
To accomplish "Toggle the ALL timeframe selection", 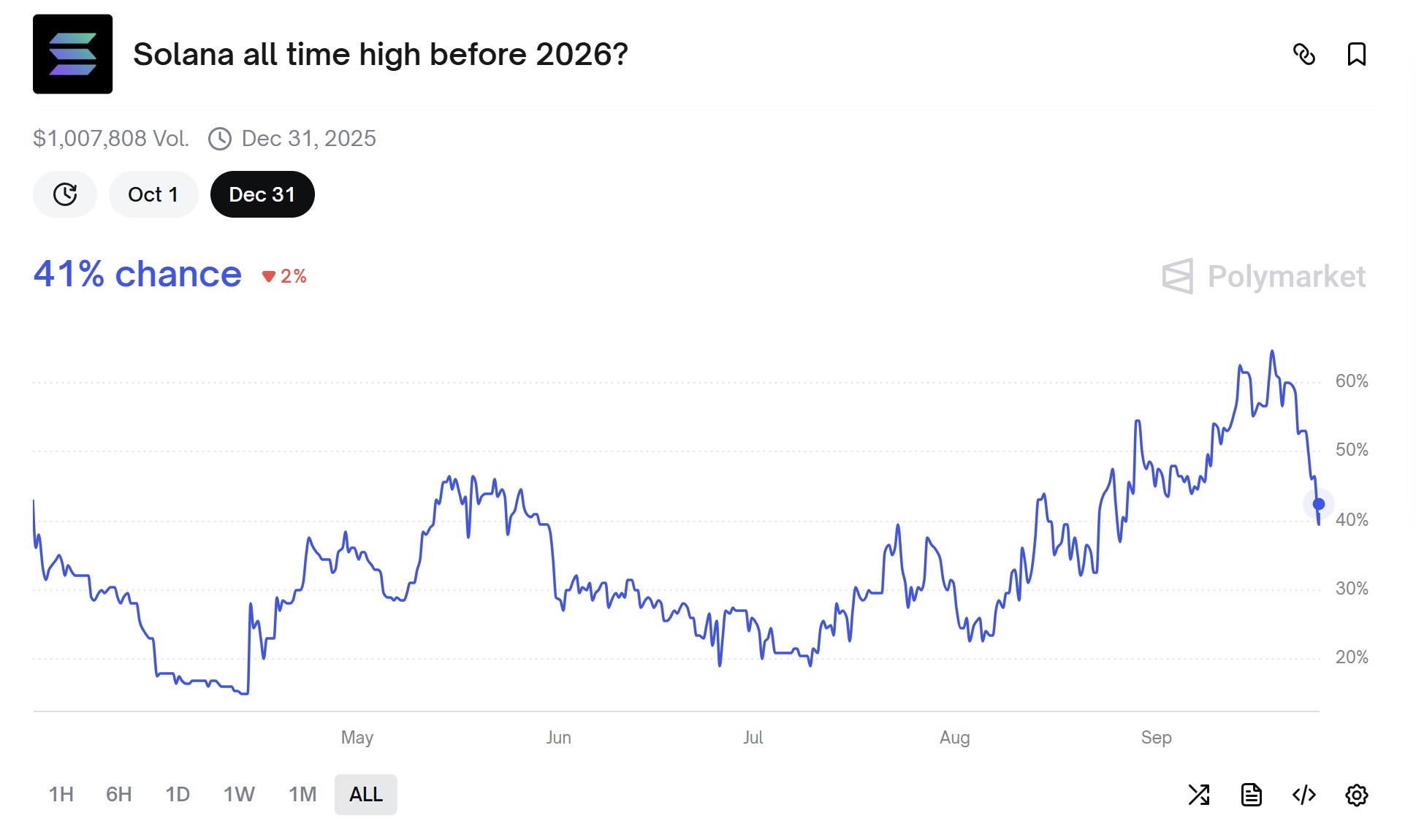I will tap(365, 795).
